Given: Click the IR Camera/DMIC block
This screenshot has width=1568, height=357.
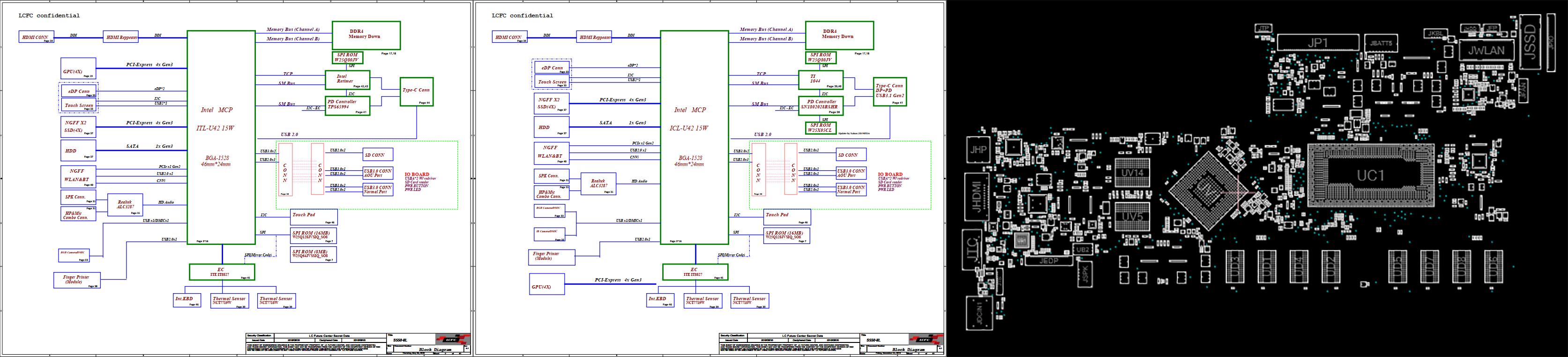Looking at the screenshot, I should click(x=550, y=234).
